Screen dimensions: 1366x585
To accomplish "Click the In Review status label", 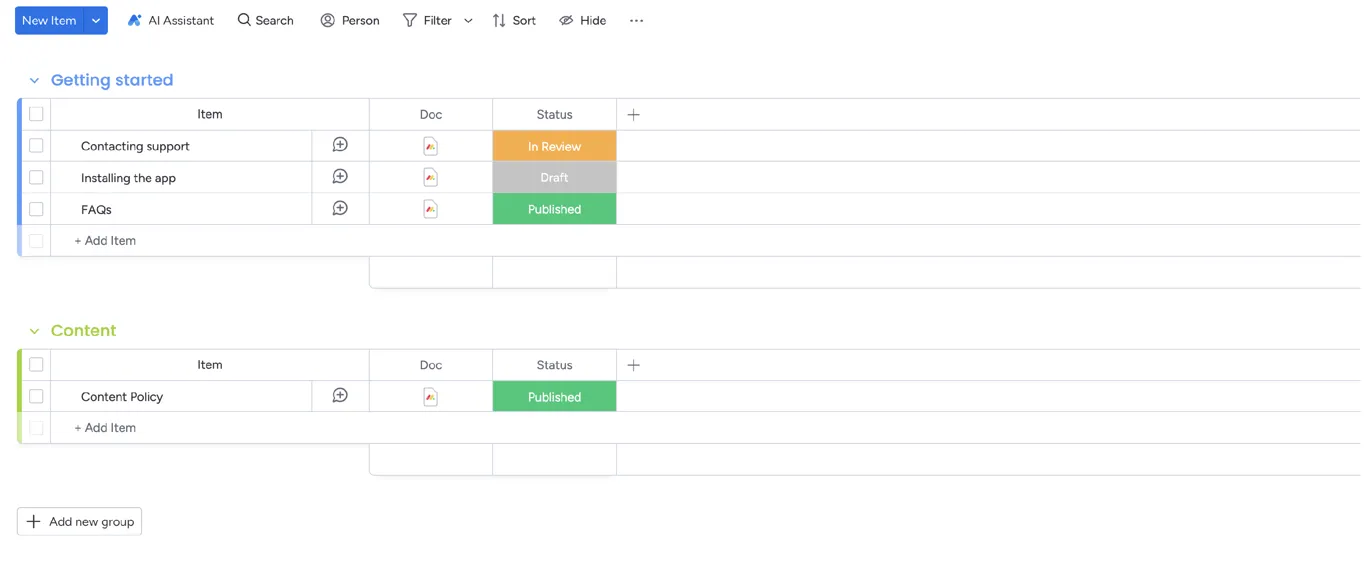I will coord(554,145).
